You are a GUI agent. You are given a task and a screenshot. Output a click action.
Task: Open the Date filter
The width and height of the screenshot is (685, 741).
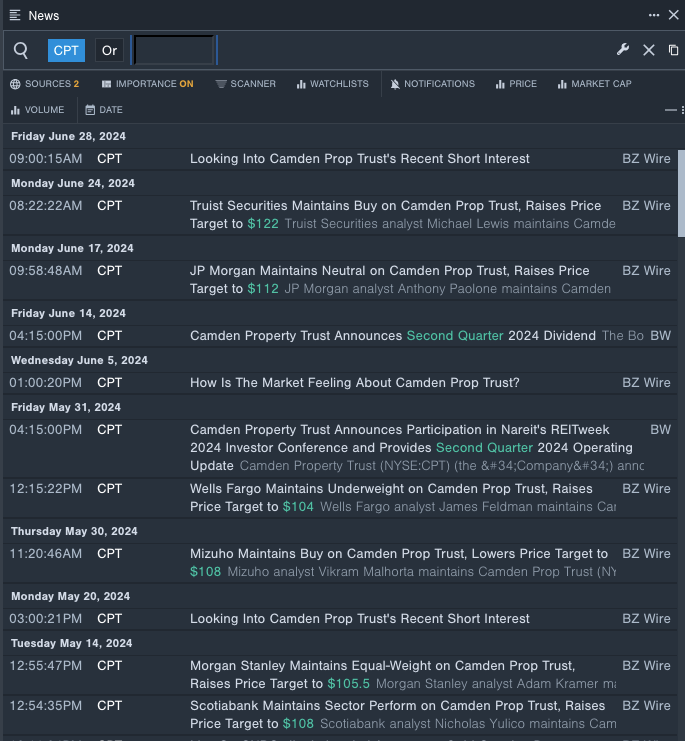click(104, 110)
